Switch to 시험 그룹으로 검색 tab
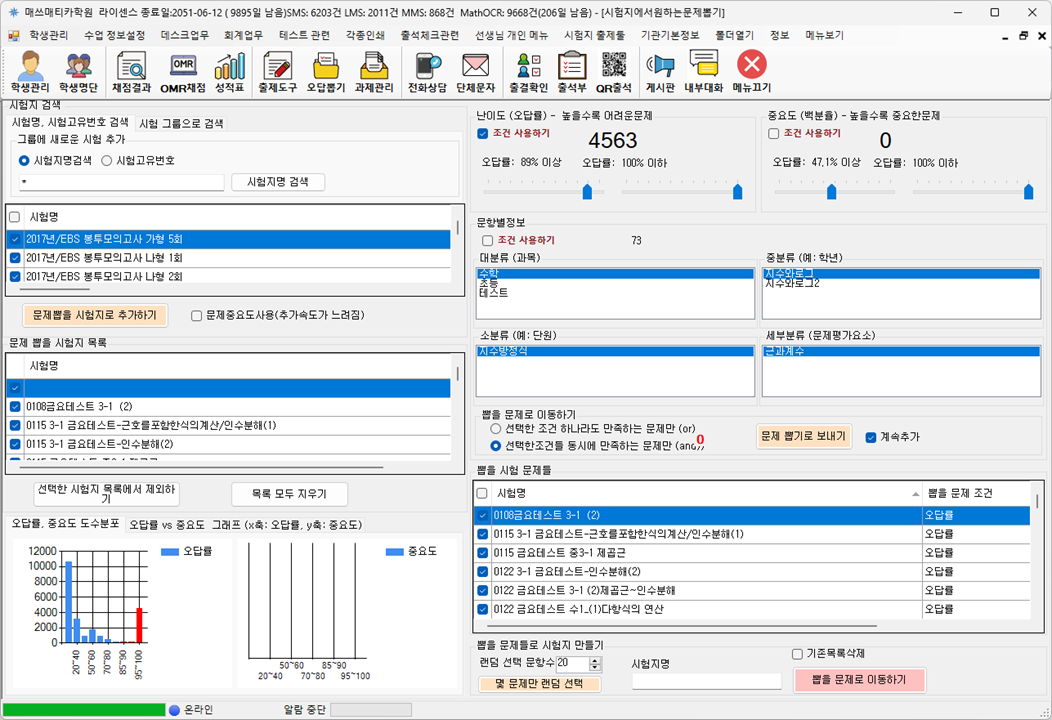1052x720 pixels. coord(181,124)
